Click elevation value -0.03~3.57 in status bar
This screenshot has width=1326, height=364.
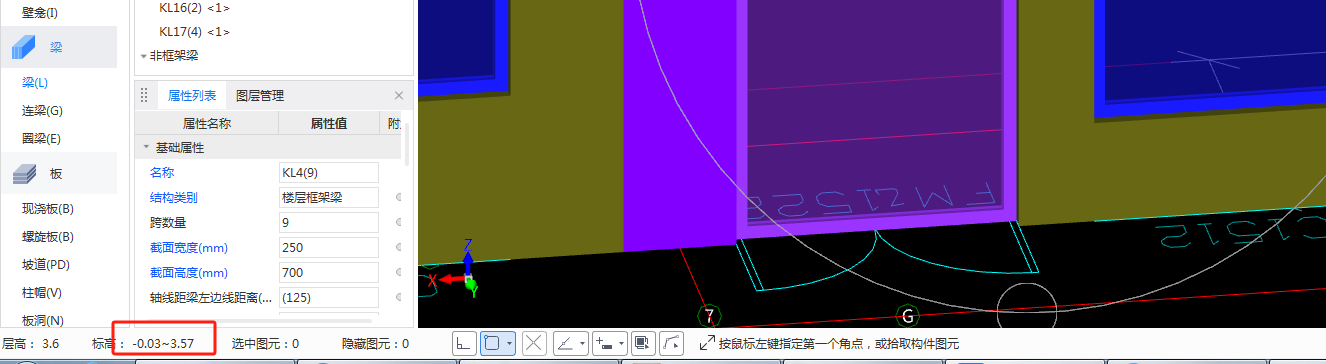click(x=163, y=344)
